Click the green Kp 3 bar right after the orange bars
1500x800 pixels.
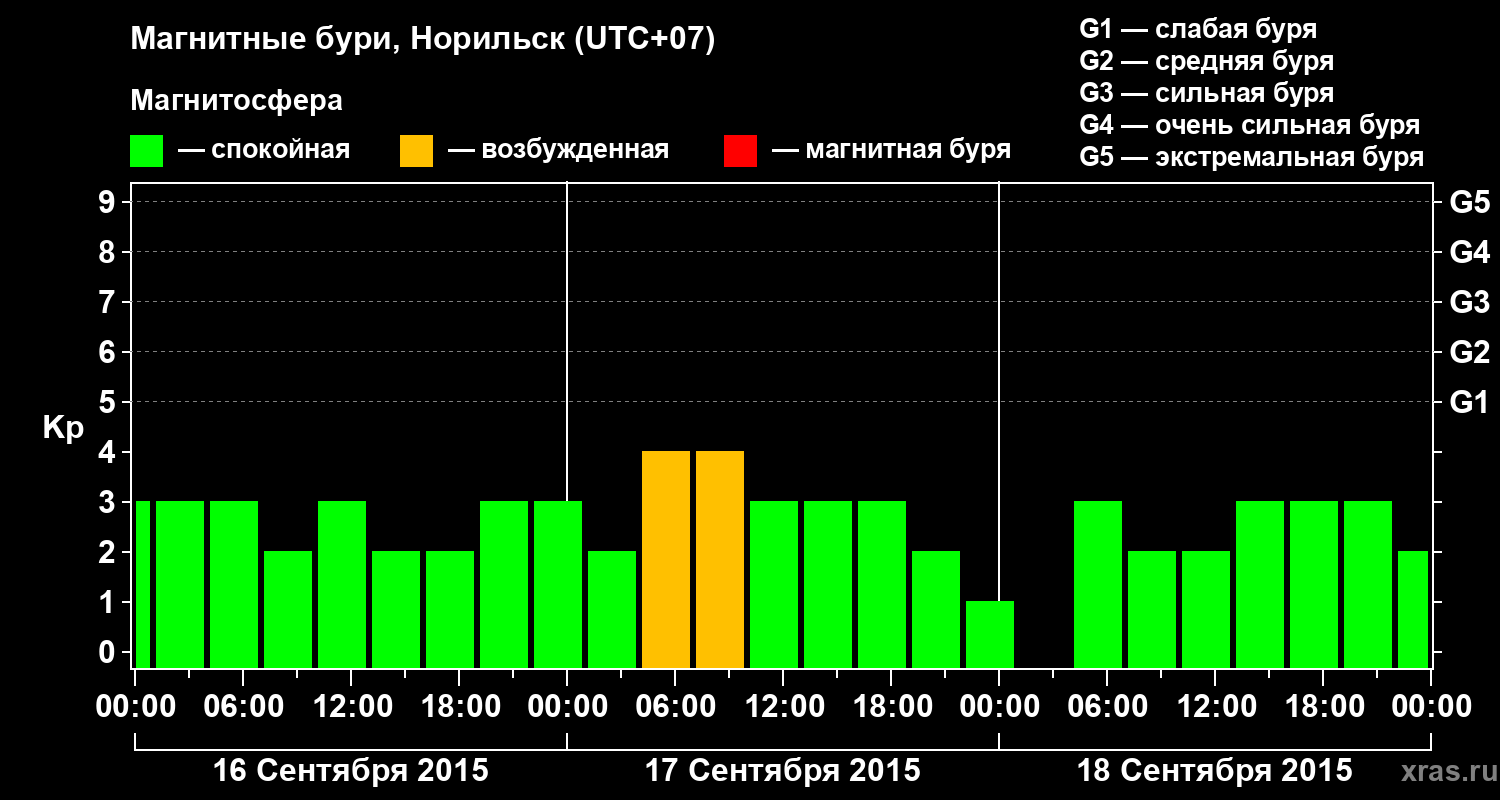pyautogui.click(x=774, y=584)
